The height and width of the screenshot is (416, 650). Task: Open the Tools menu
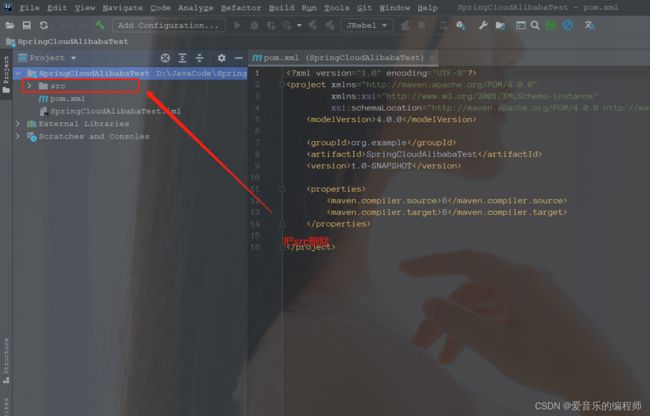[337, 7]
